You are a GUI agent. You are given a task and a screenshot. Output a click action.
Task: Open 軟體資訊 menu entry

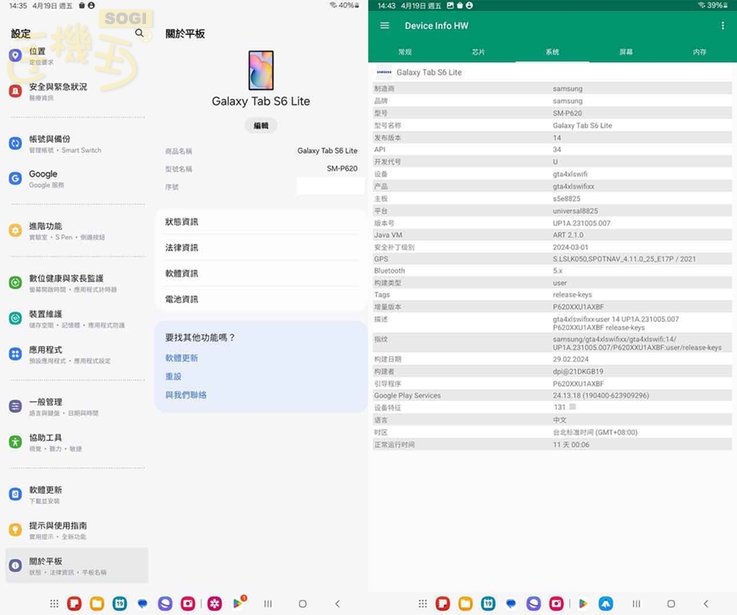point(261,274)
